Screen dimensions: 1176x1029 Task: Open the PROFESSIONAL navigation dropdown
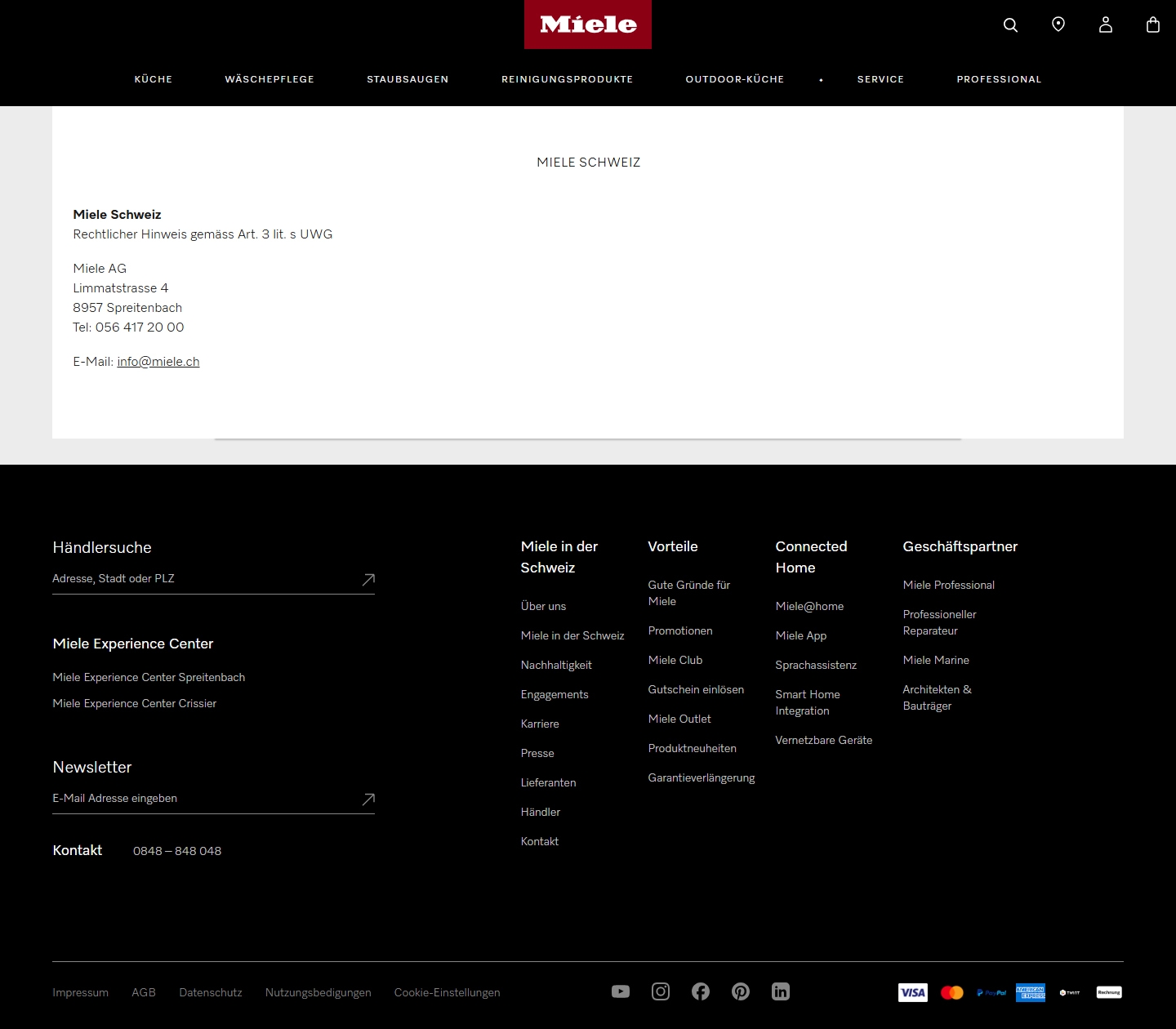coord(999,79)
